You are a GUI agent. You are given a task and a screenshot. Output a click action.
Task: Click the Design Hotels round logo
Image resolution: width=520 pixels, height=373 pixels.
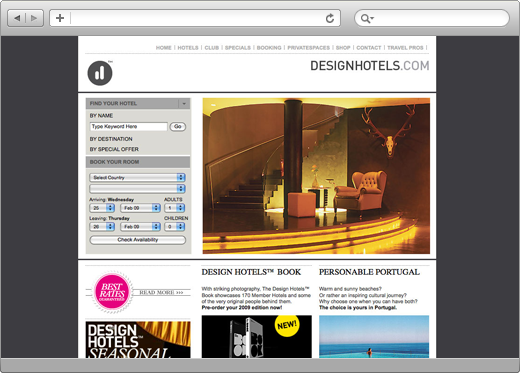(100, 73)
